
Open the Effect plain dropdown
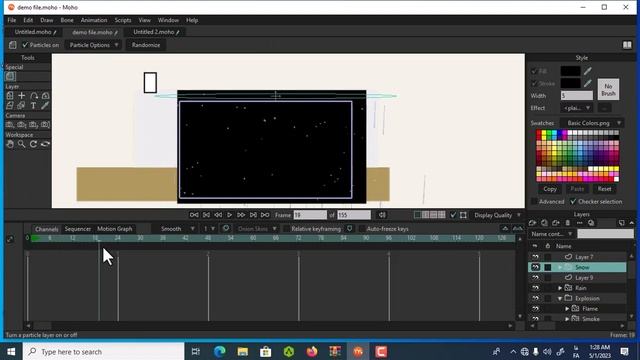point(577,108)
